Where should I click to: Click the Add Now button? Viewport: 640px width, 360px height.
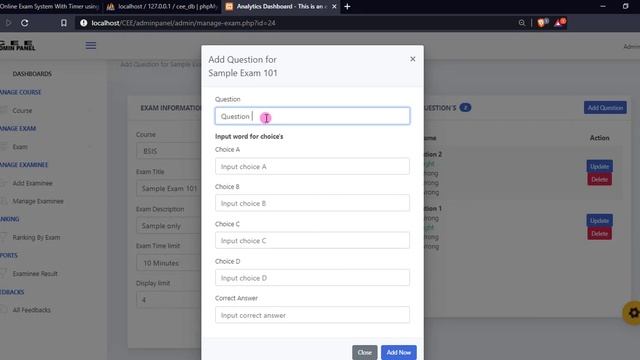[x=399, y=352]
